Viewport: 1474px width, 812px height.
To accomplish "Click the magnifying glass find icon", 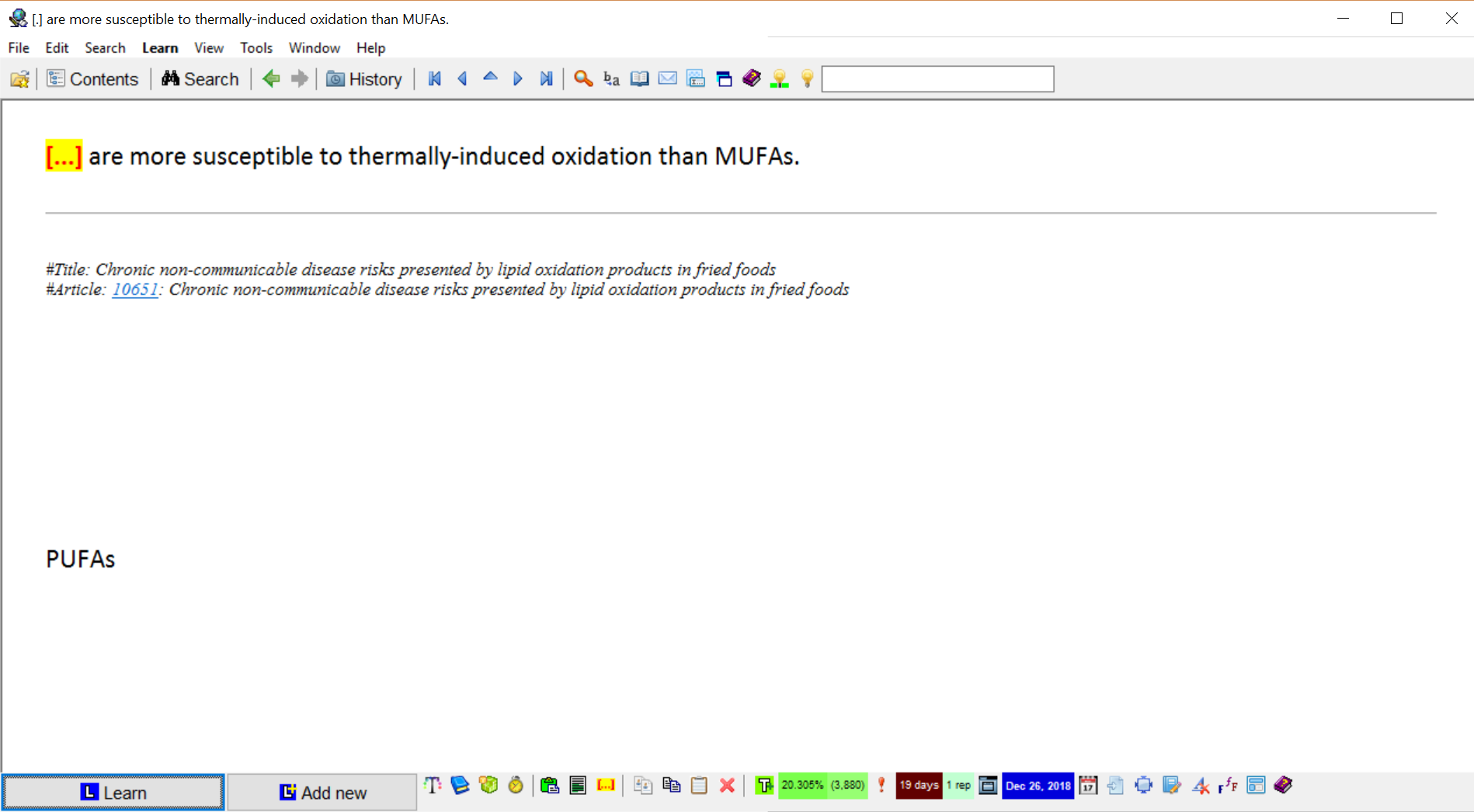I will (x=583, y=78).
